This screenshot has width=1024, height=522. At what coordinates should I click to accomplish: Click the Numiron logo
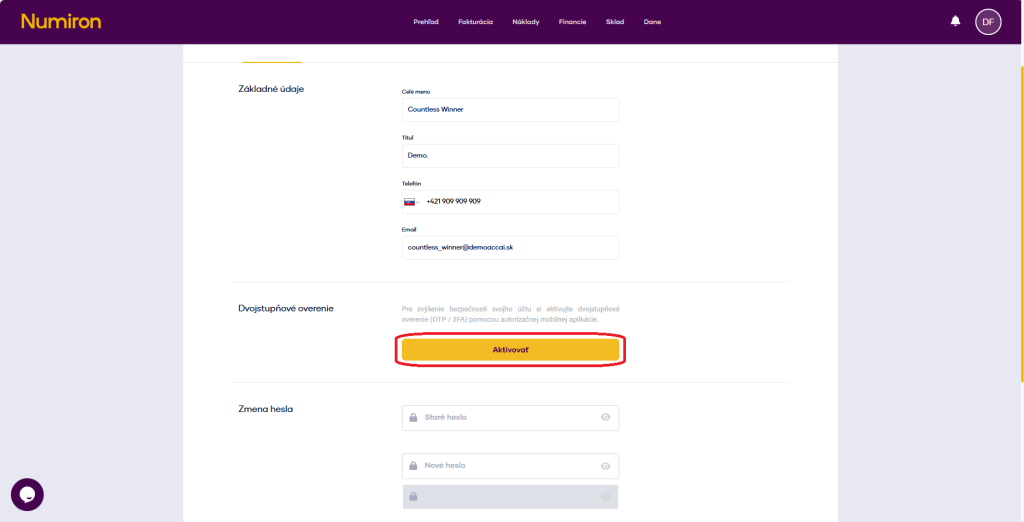coord(61,21)
